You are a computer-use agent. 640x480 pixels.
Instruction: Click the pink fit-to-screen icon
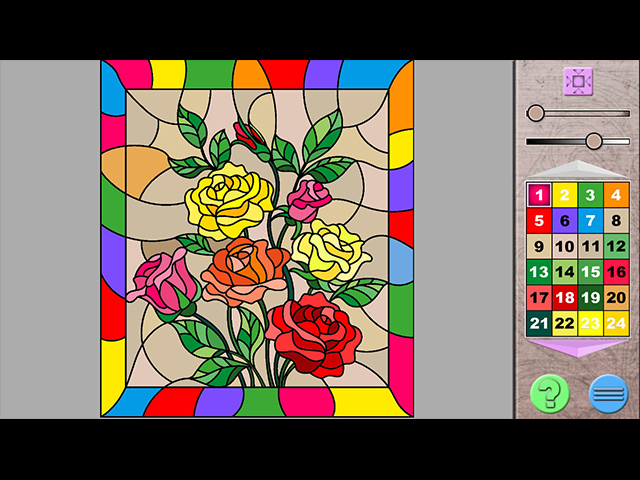pos(577,80)
